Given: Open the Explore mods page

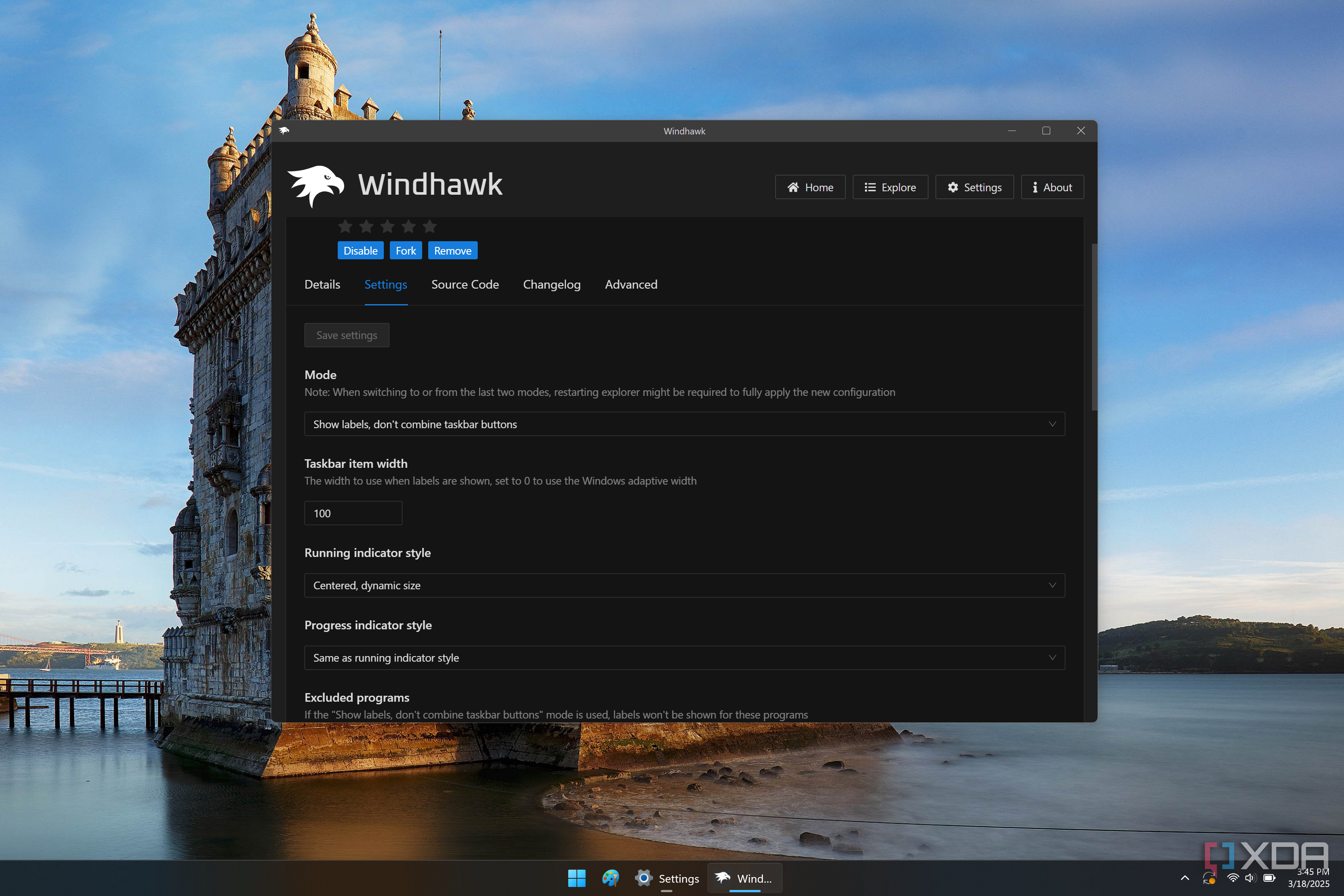Looking at the screenshot, I should (890, 187).
